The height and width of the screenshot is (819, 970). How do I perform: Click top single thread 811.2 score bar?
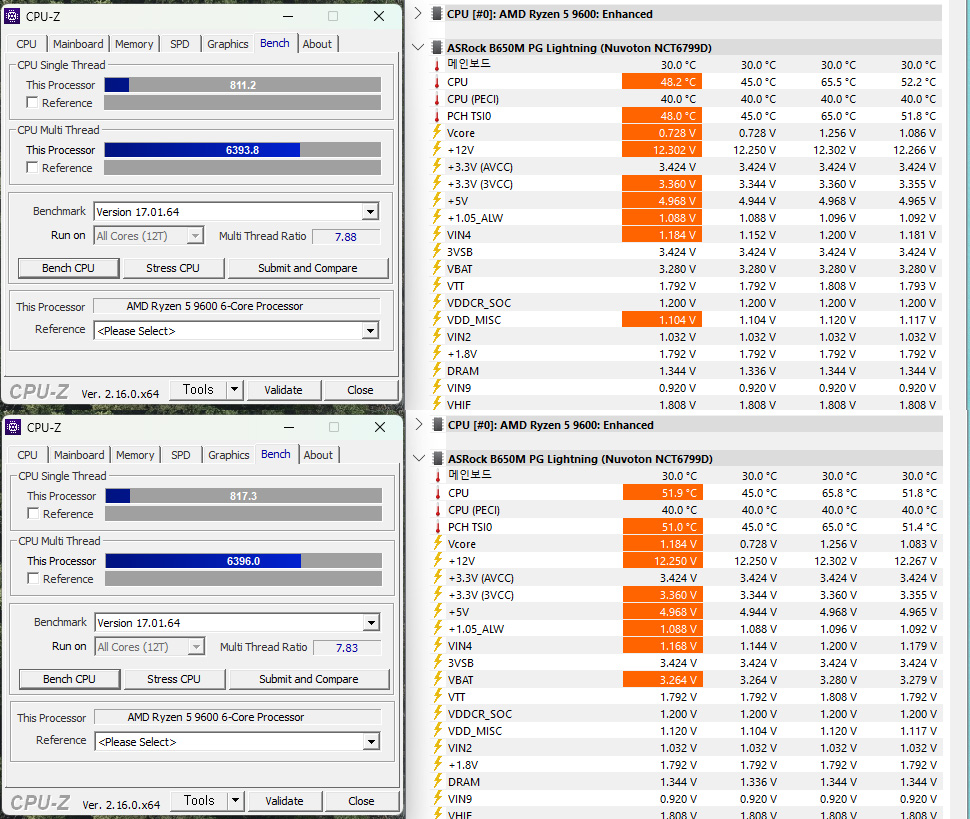pos(242,85)
